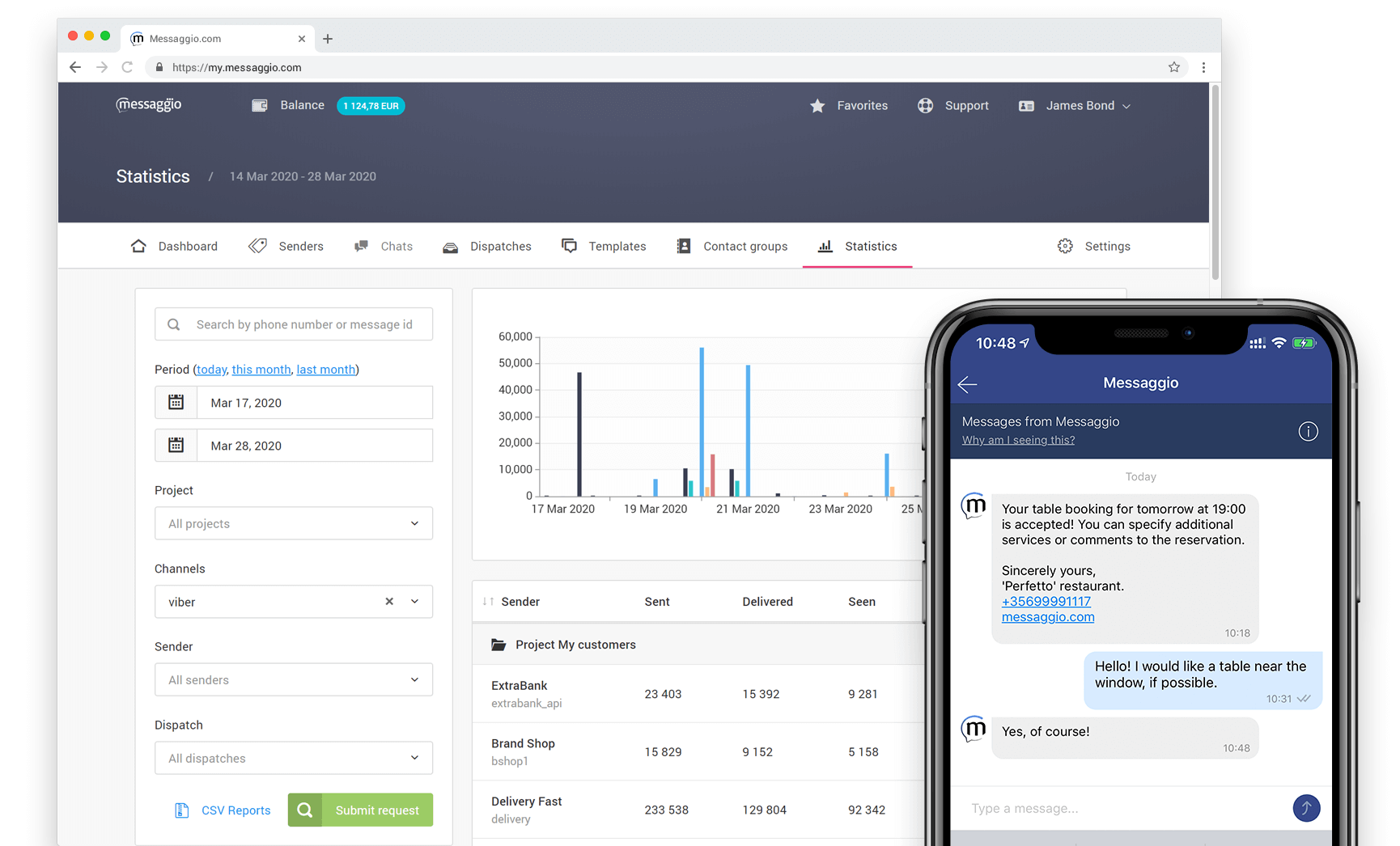The image size is (1400, 846).
Task: Expand the All senders dropdown
Action: point(294,679)
